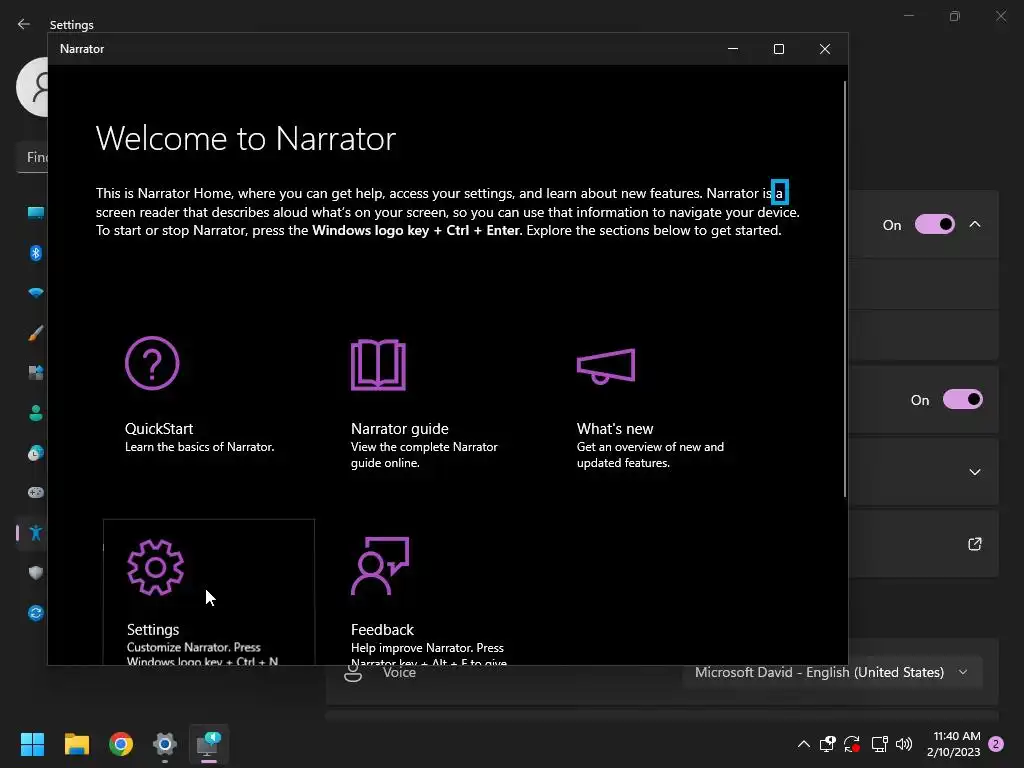Click 'Get an overview of new and' text

(650, 447)
